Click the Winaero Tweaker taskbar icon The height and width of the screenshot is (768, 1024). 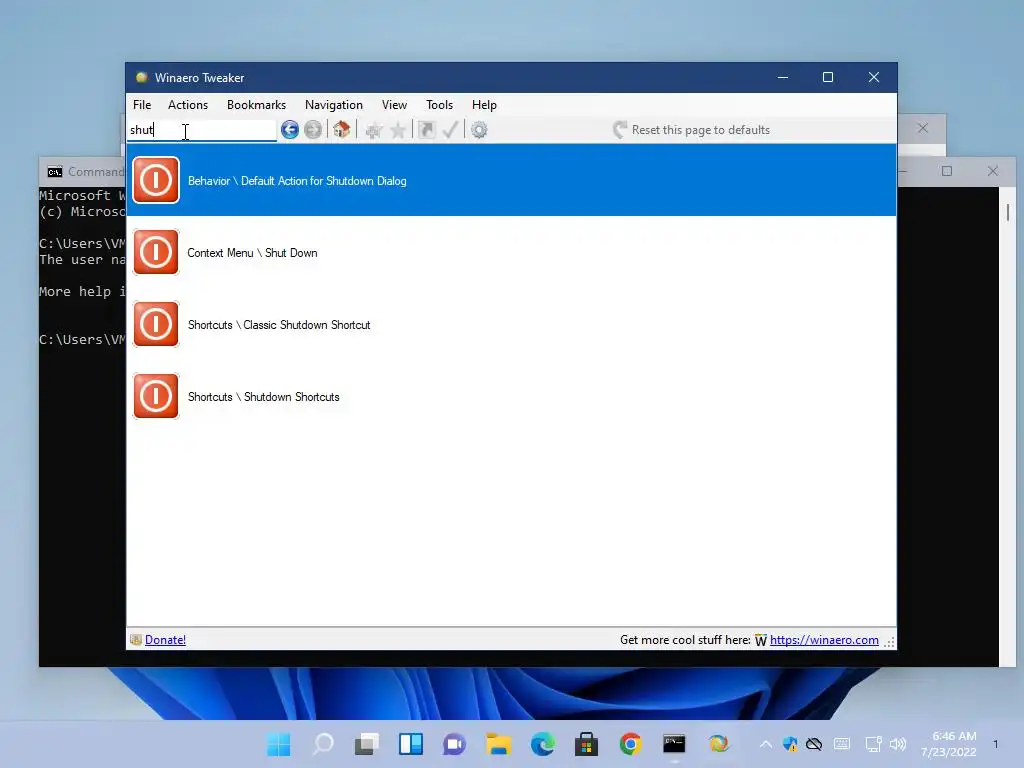pos(718,744)
